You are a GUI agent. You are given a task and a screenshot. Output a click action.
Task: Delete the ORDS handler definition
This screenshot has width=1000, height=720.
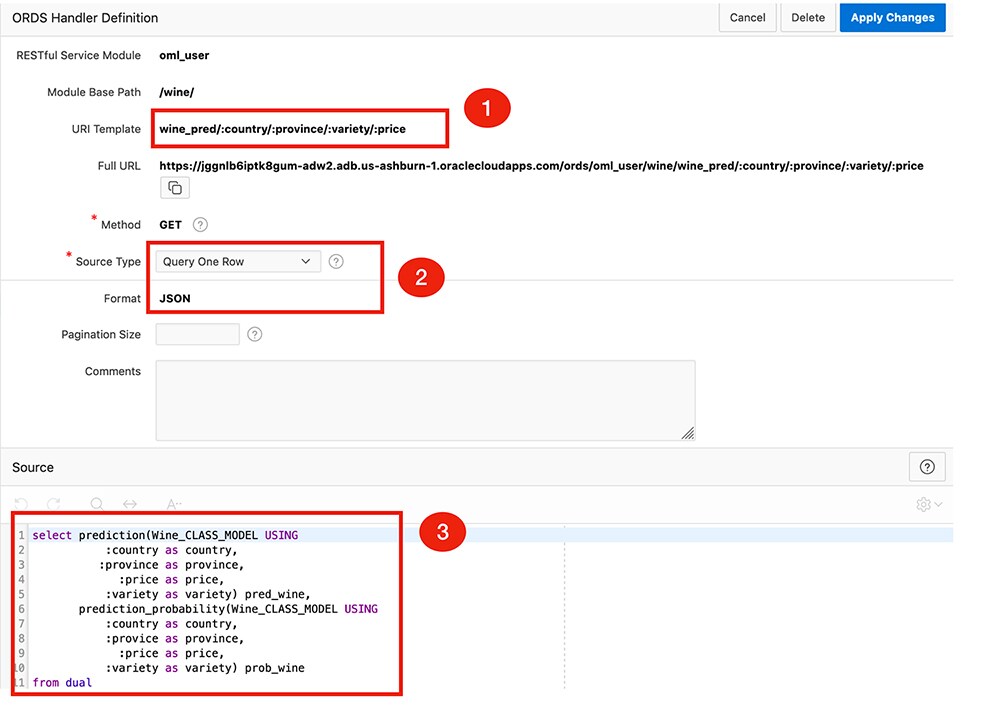tap(808, 17)
